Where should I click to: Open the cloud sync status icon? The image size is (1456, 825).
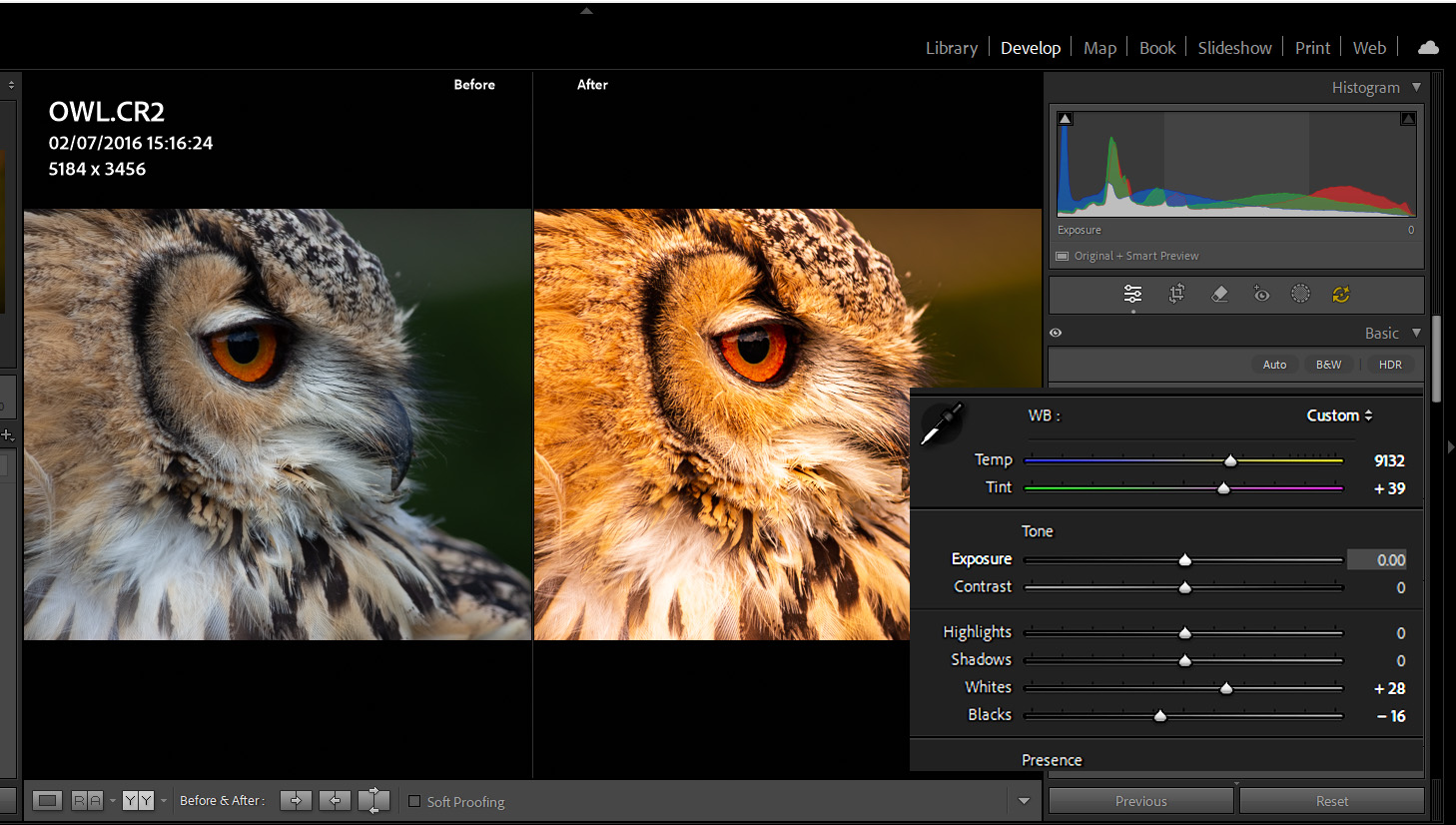tap(1428, 47)
